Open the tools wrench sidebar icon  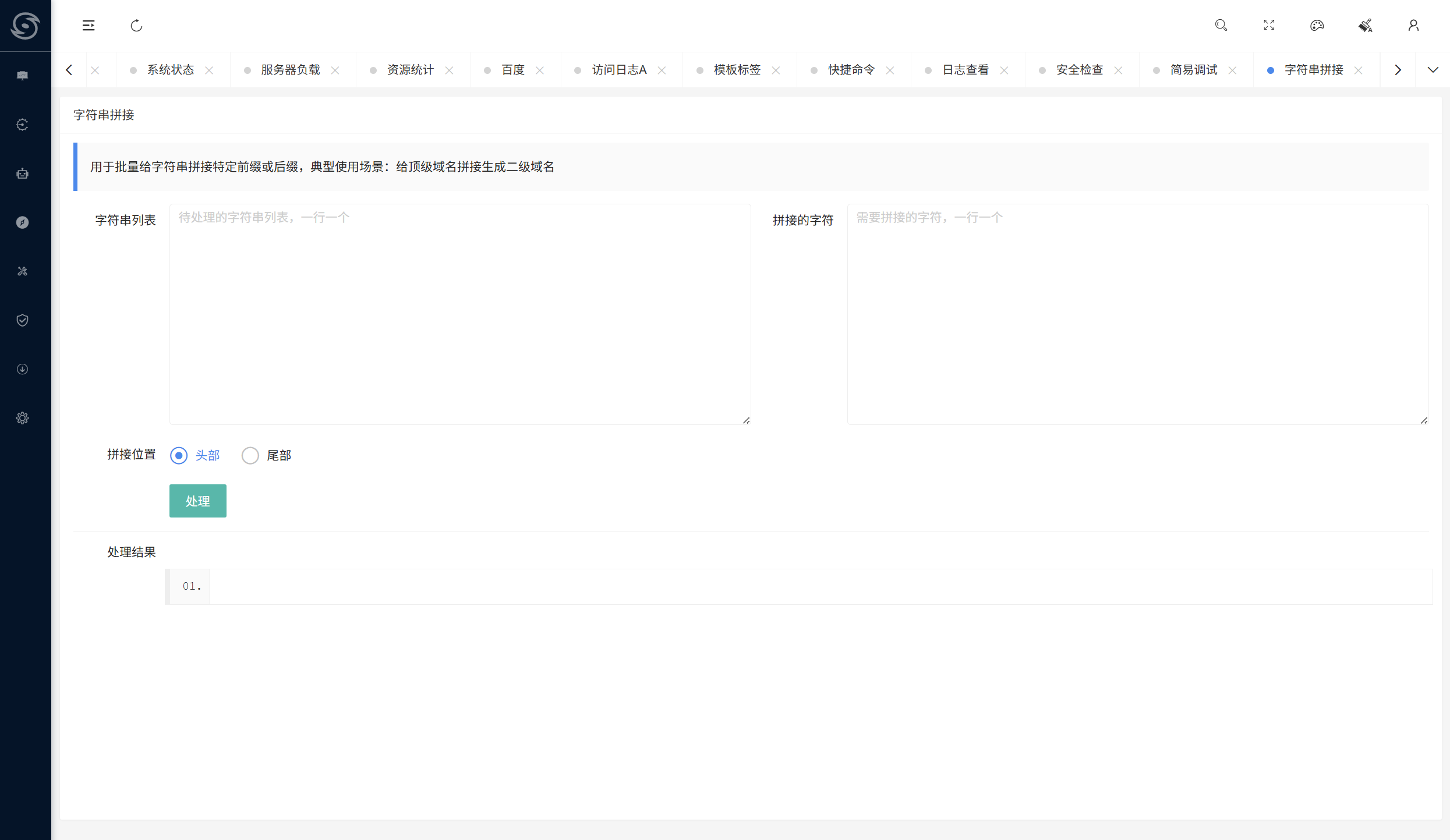22,271
